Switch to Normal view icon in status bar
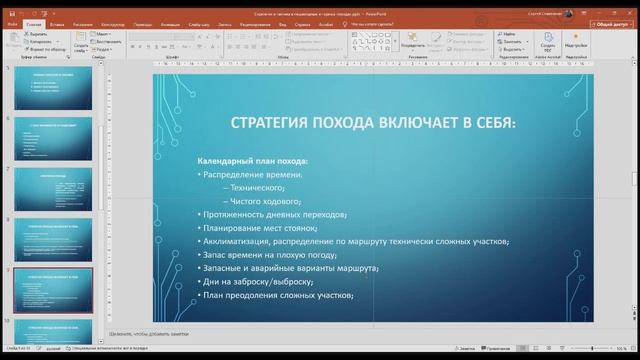This screenshot has width=640, height=360. pos(522,348)
